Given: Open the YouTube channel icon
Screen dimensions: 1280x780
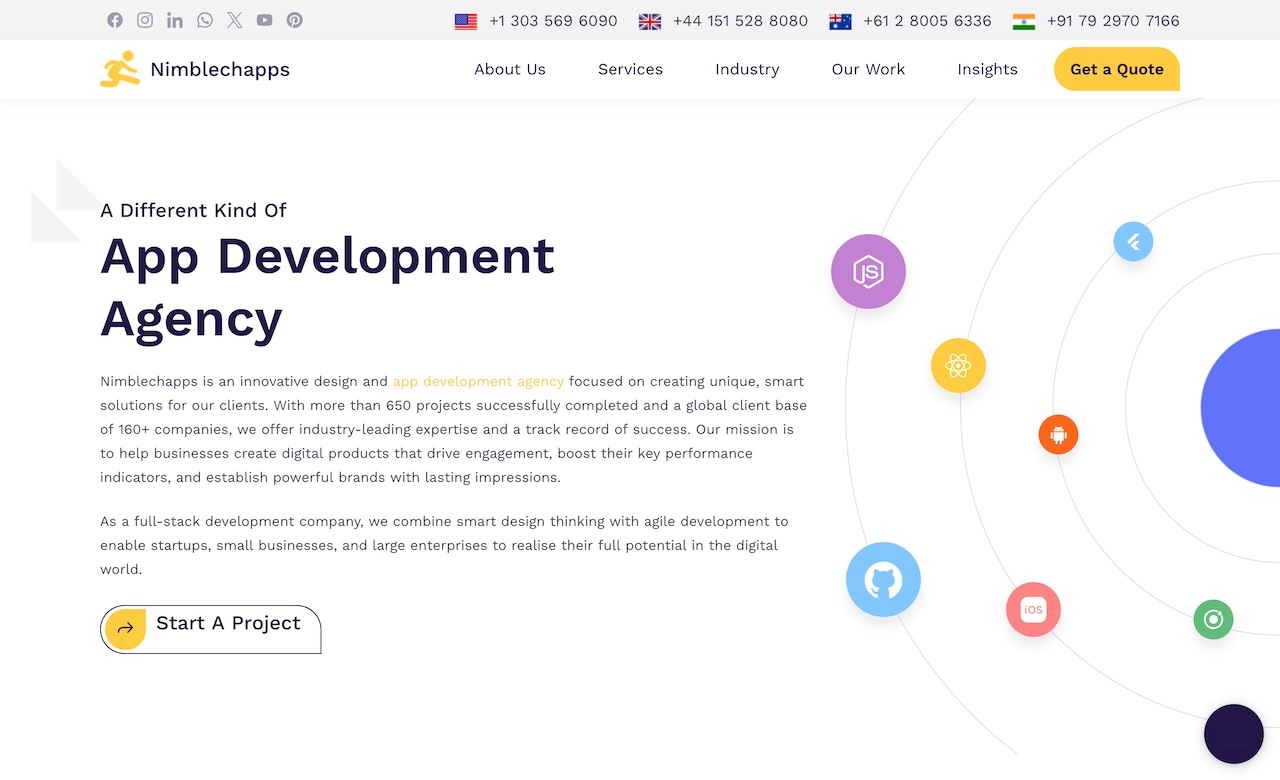Looking at the screenshot, I should pos(264,20).
